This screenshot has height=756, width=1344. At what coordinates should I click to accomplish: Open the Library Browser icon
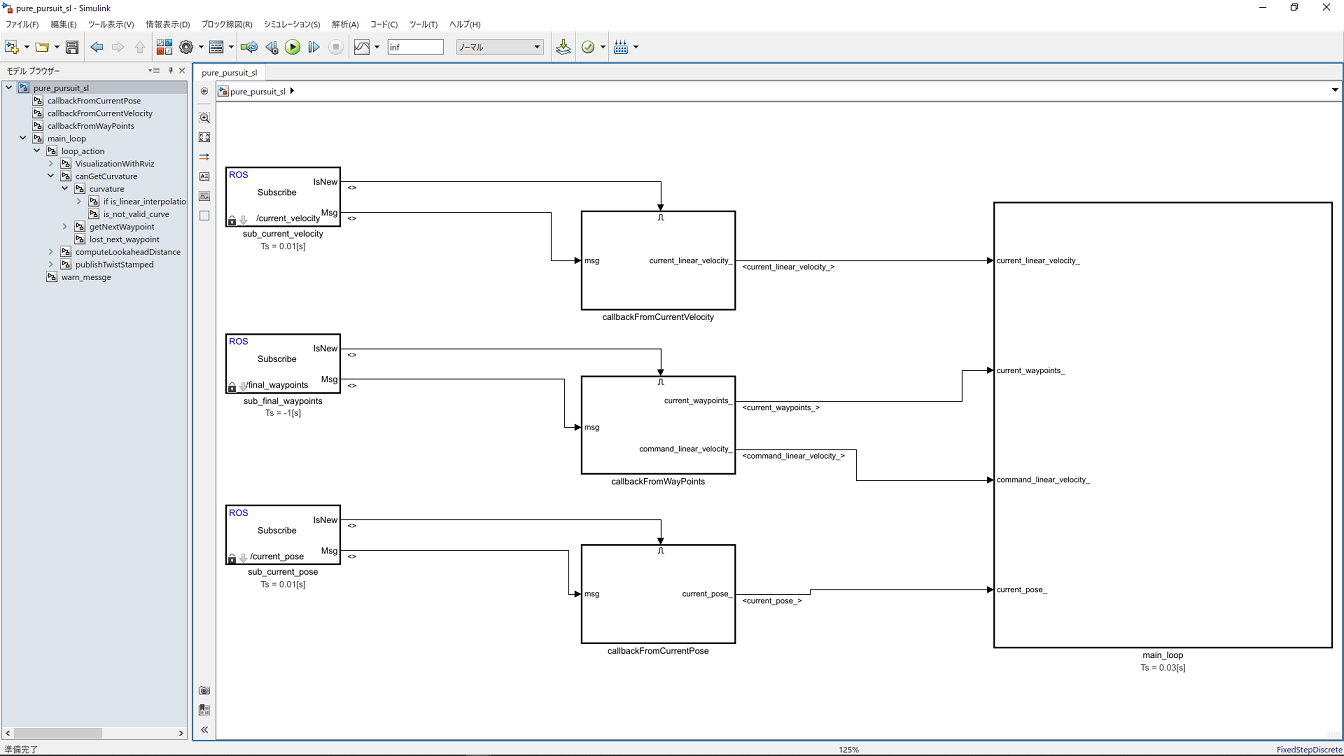click(164, 47)
